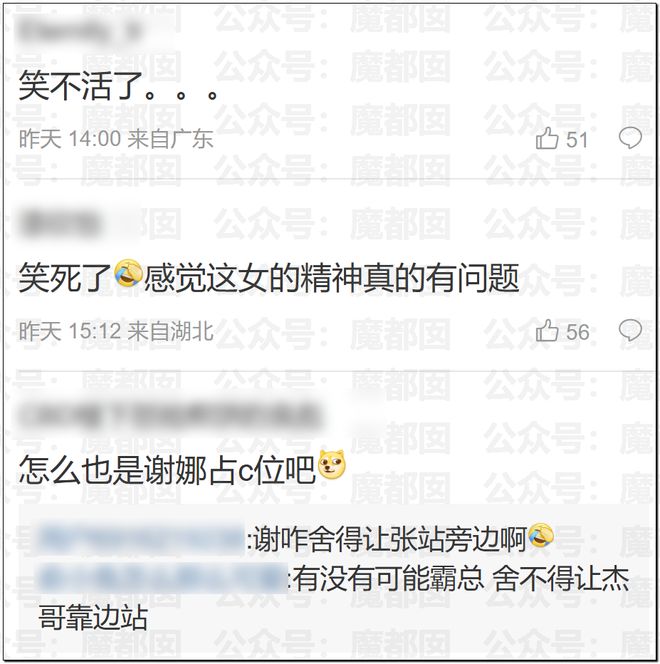Click the doge emoji after "占c位吧"

coord(331,465)
